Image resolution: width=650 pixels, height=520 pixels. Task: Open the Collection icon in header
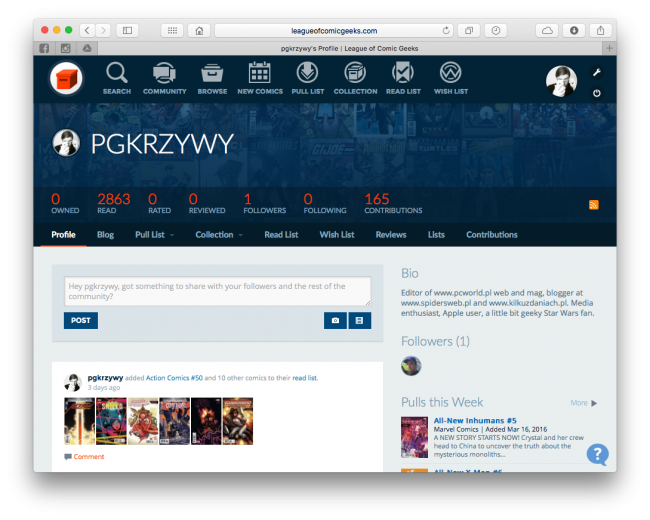click(x=355, y=78)
